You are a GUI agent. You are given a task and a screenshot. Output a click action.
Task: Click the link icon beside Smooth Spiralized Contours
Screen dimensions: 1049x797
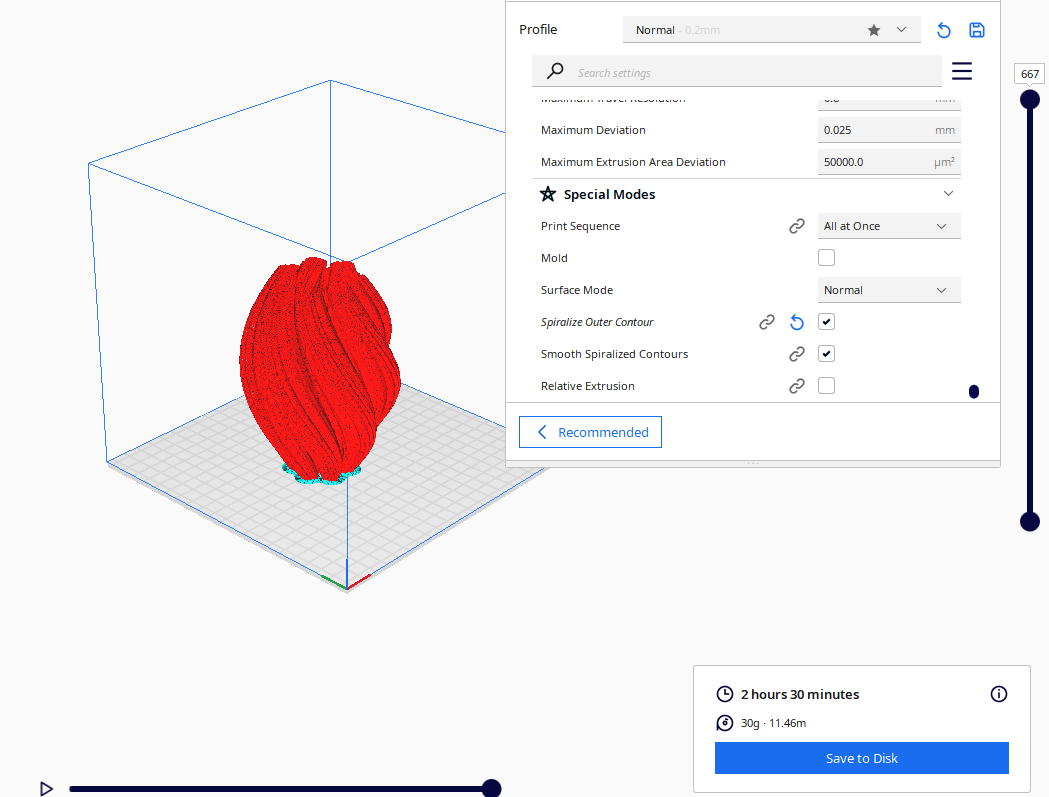[797, 354]
